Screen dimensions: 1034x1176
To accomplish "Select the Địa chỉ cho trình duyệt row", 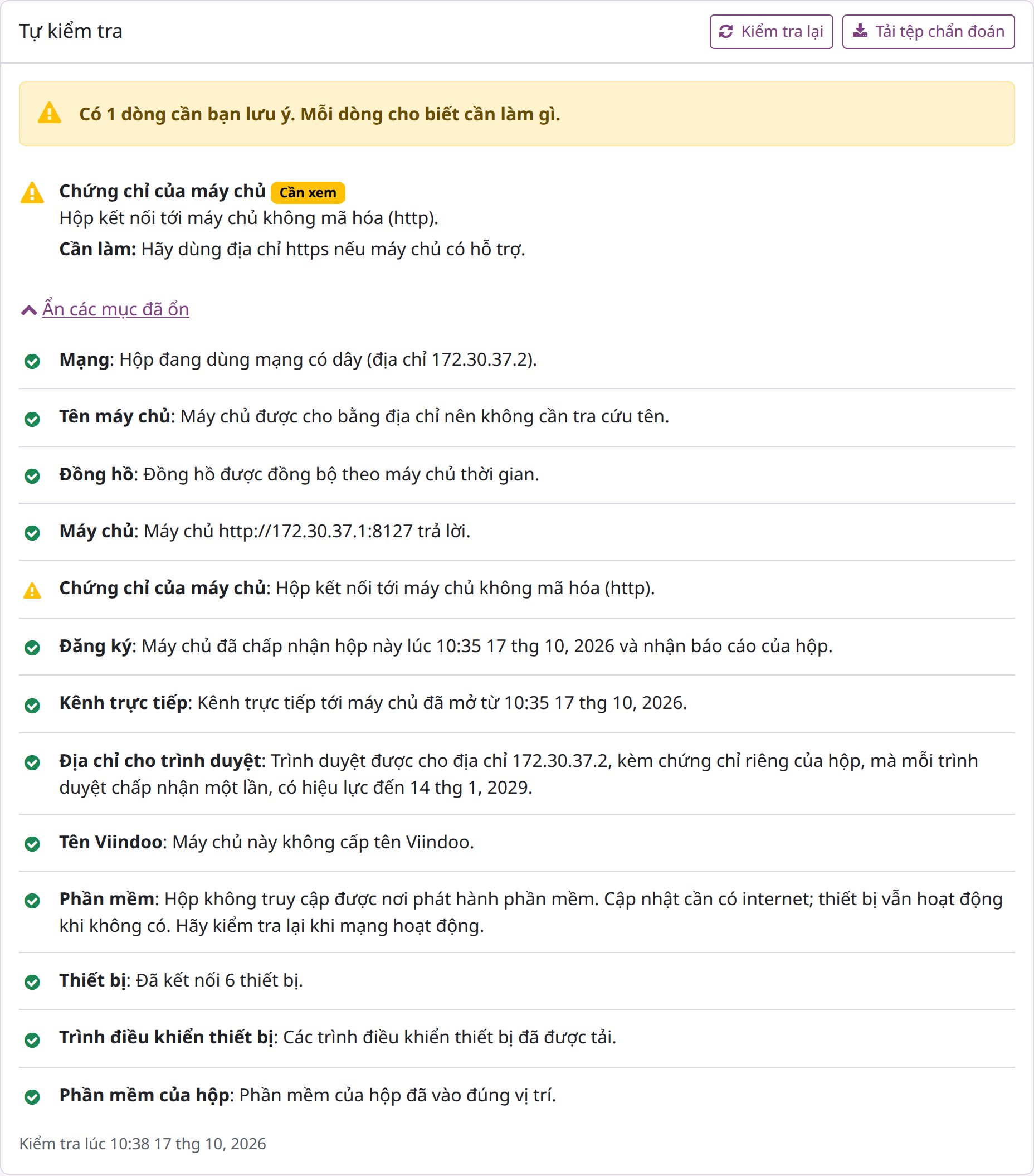I will (x=517, y=774).
